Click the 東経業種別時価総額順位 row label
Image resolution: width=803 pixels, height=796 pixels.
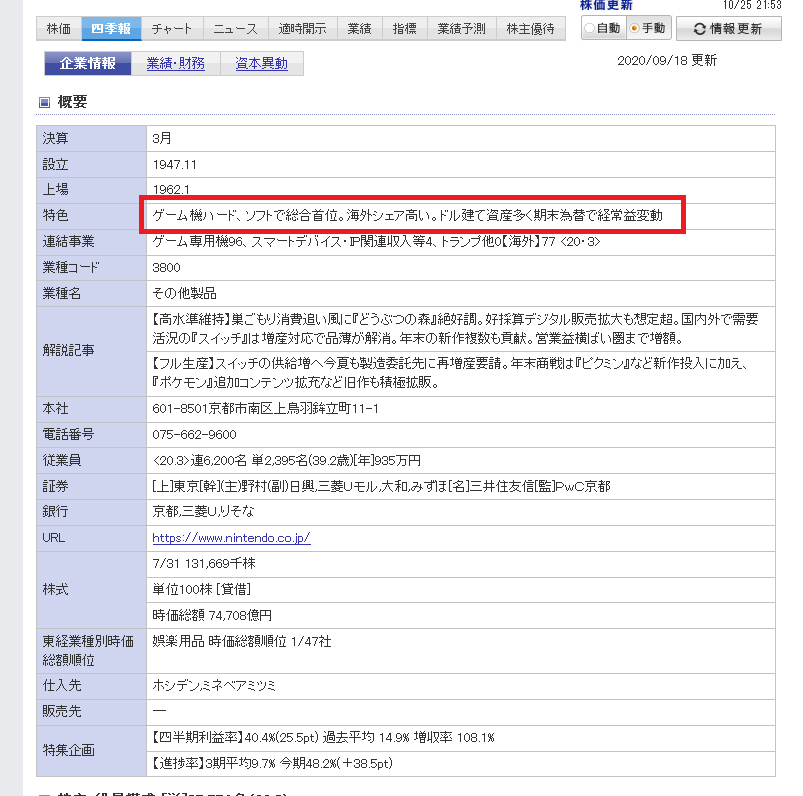click(88, 651)
